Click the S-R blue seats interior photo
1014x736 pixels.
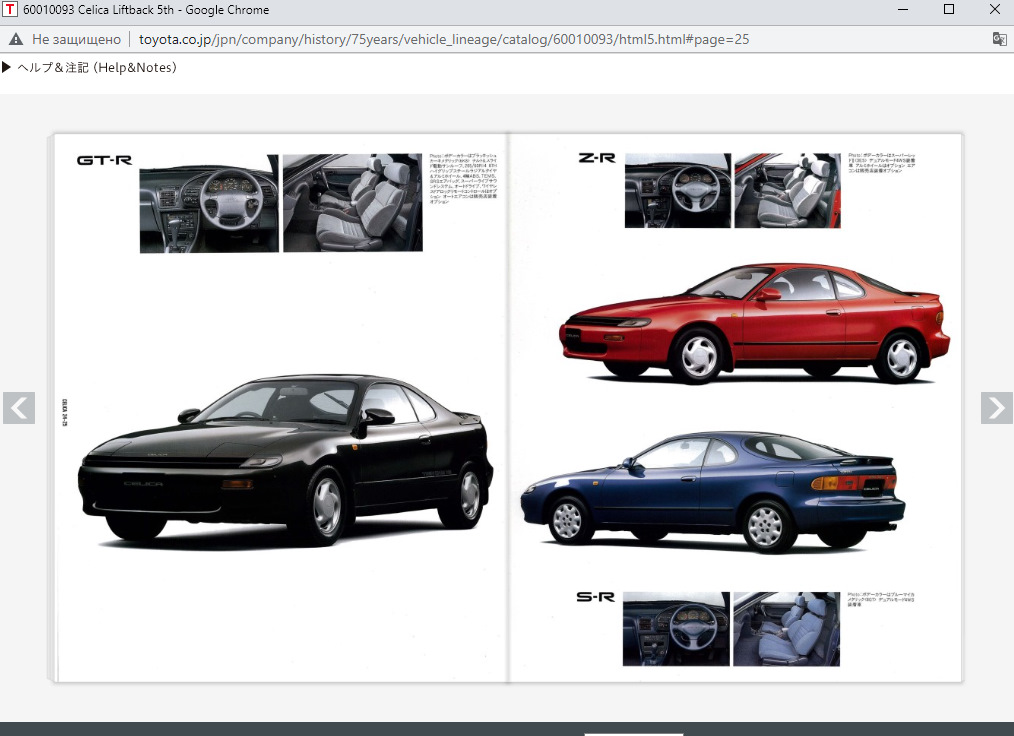pos(786,629)
